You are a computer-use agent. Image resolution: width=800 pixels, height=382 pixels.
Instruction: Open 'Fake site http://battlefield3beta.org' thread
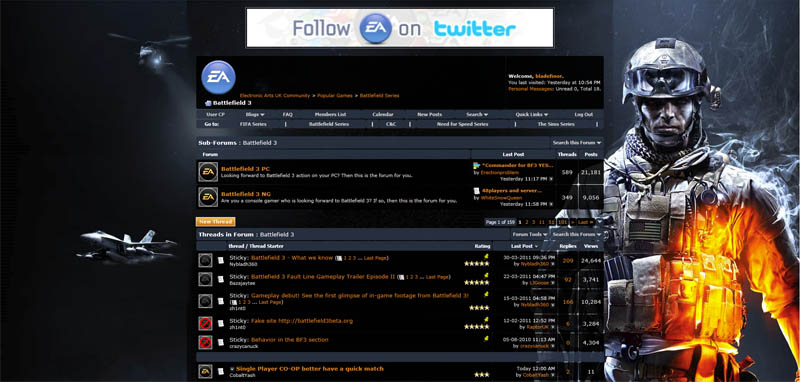point(302,321)
